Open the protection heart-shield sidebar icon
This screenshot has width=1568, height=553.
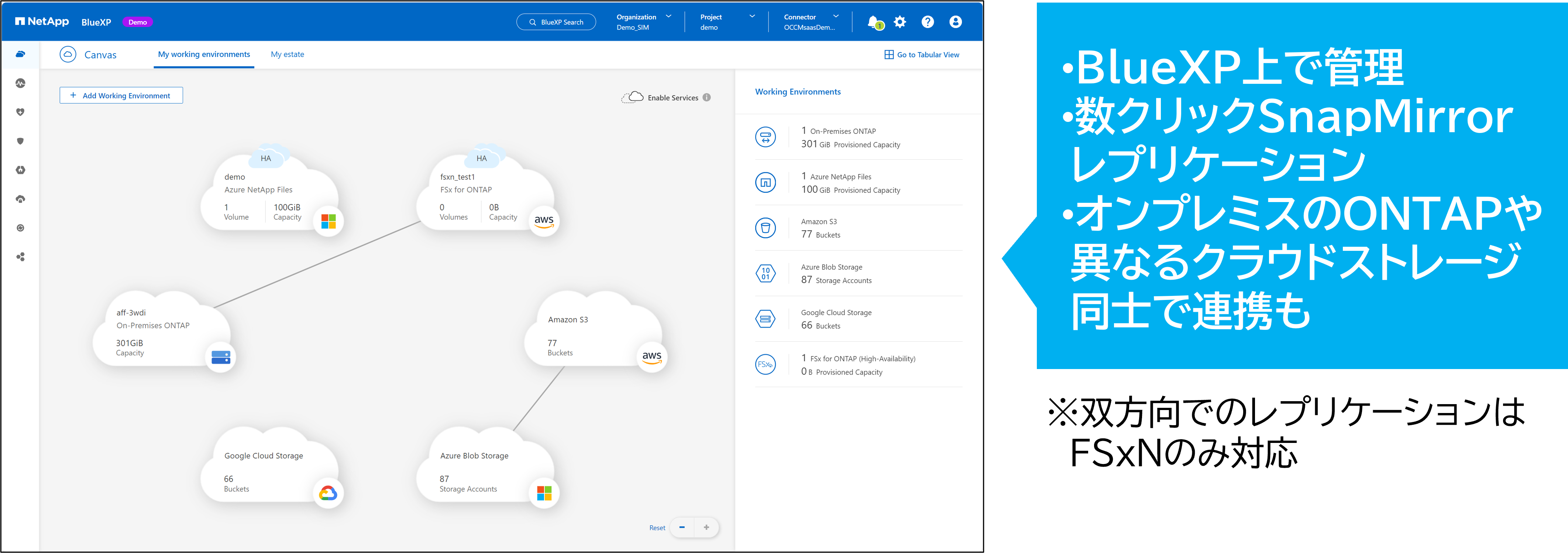pos(20,112)
